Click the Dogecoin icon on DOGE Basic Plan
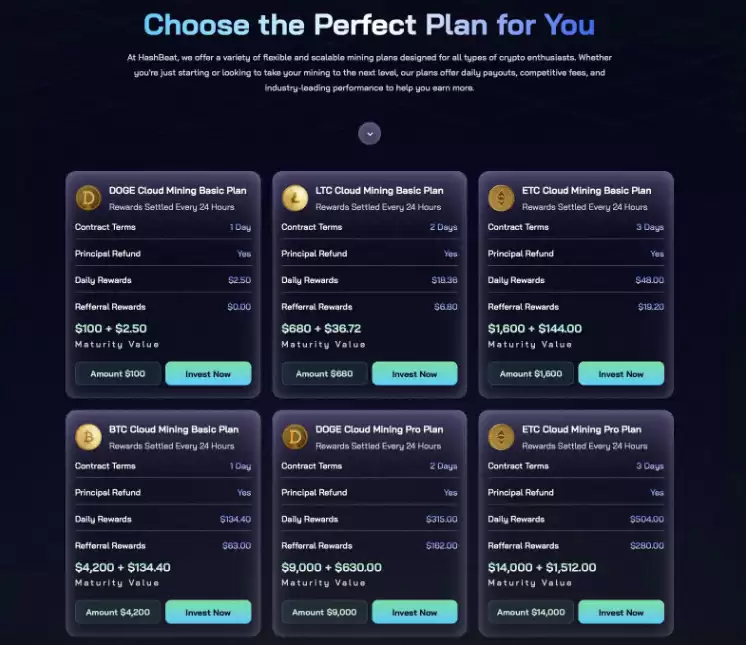The width and height of the screenshot is (746, 645). click(x=89, y=197)
